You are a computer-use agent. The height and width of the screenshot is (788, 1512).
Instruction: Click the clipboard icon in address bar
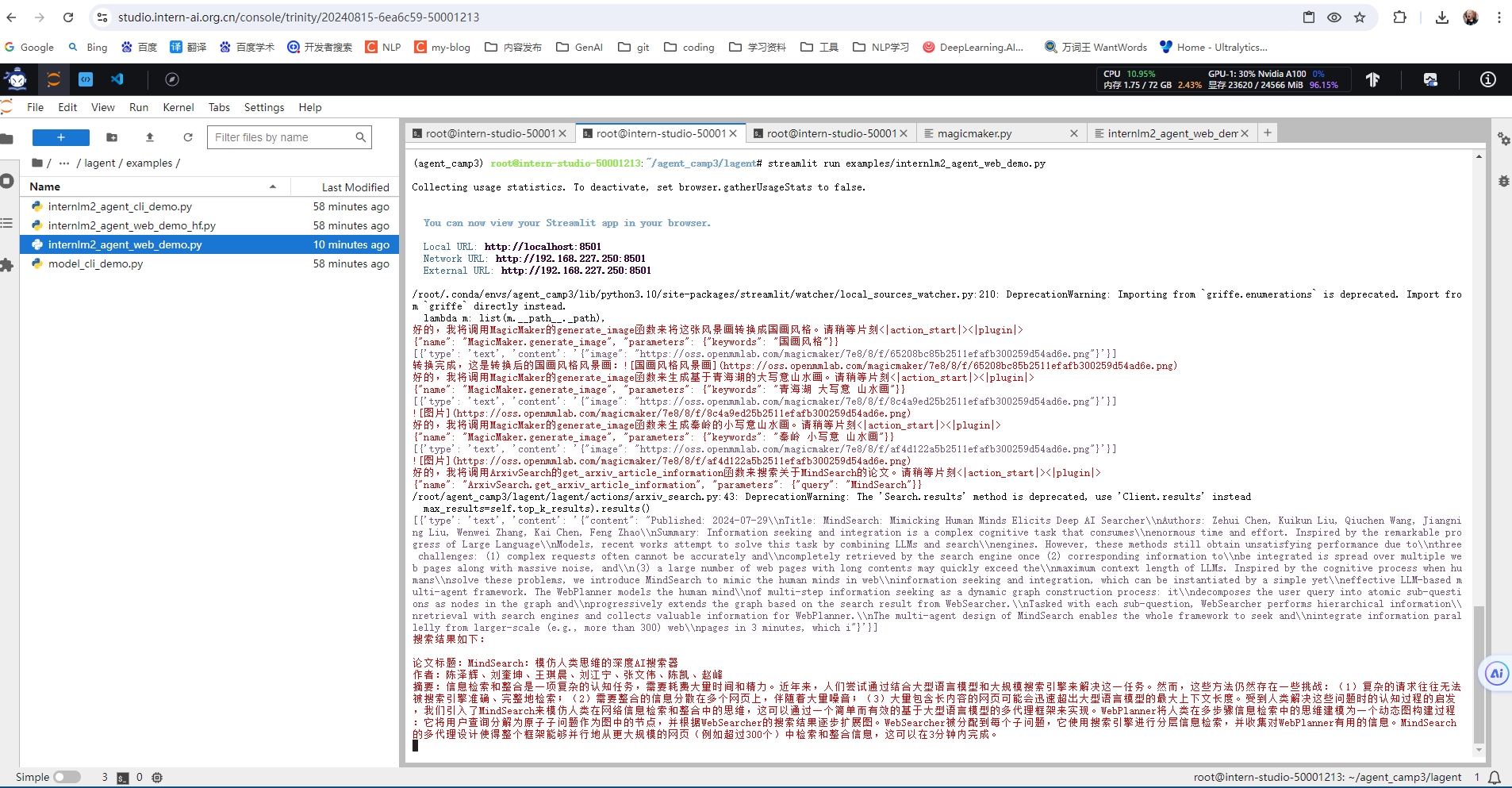pos(1309,17)
